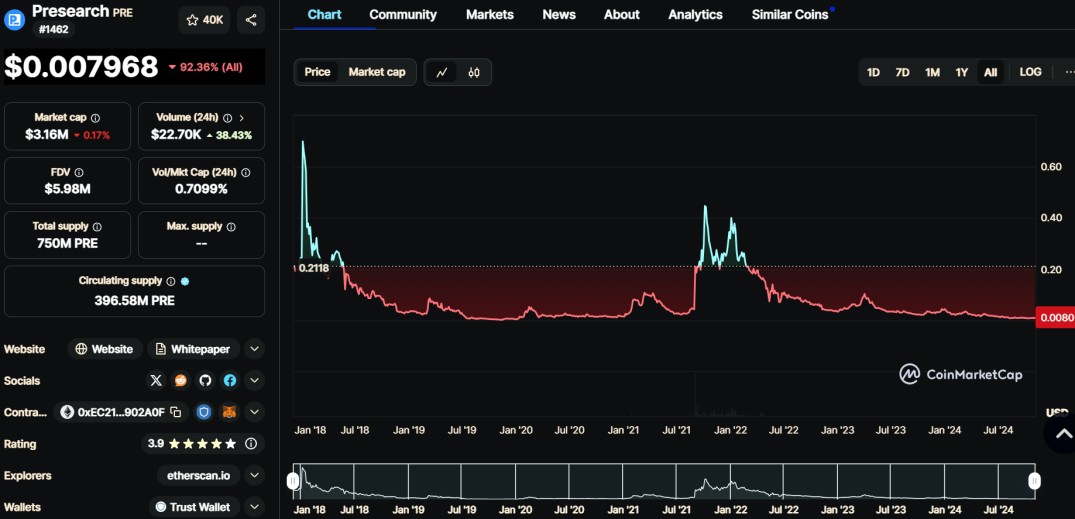1075x519 pixels.
Task: Click the scroll-to-top arrow button
Action: [x=1062, y=433]
